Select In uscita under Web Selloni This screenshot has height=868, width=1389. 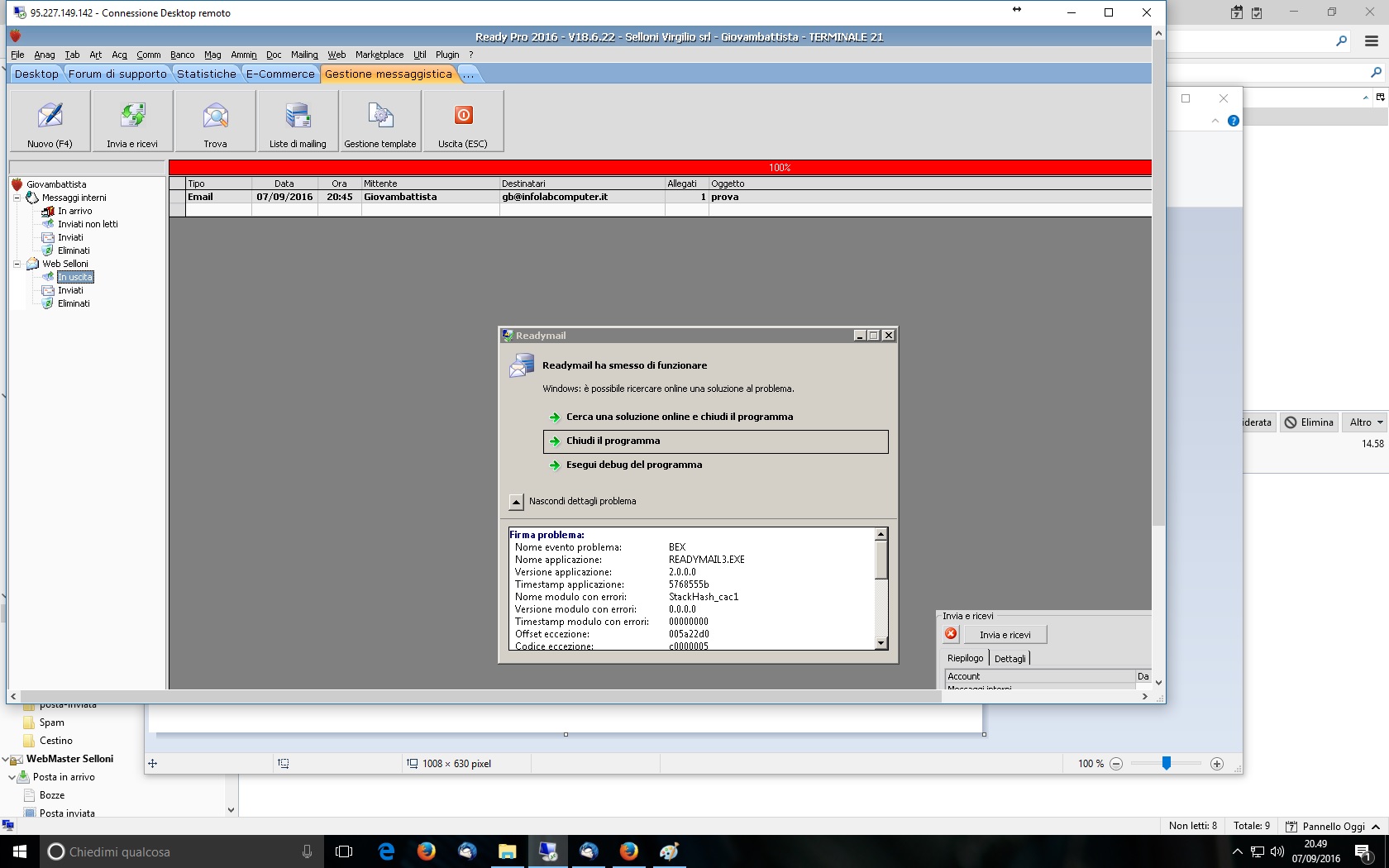pos(75,277)
